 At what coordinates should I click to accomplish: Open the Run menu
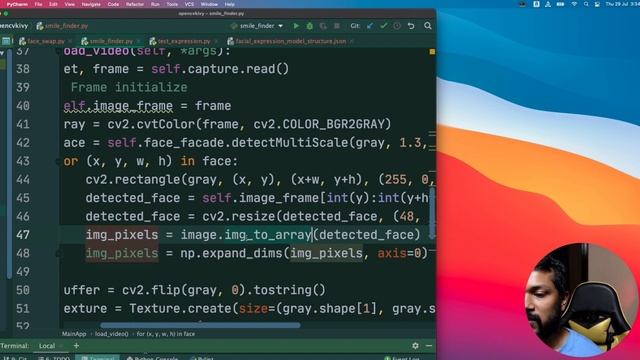tap(155, 4)
